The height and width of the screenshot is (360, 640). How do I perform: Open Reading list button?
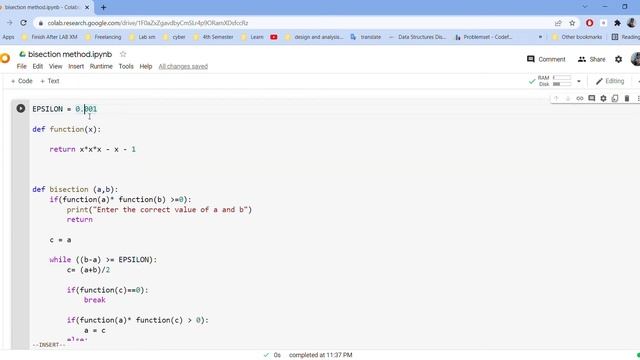coord(625,37)
